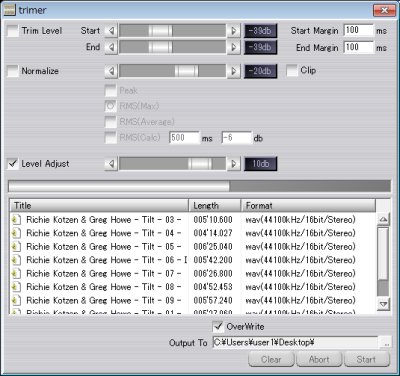Click the End Margin input field

359,47
